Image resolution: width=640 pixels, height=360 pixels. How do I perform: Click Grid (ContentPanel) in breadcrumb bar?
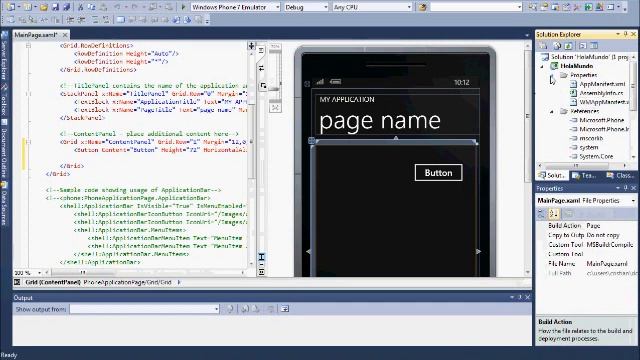pos(53,282)
